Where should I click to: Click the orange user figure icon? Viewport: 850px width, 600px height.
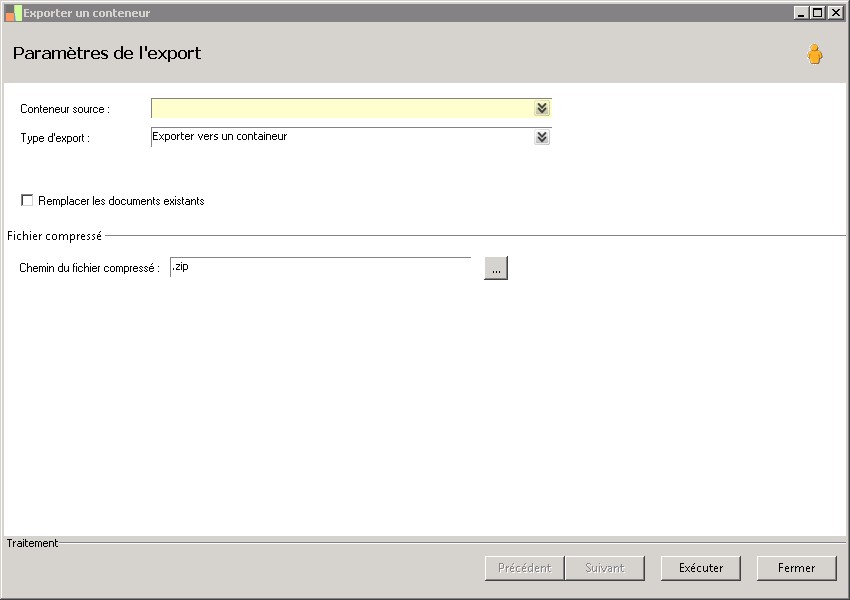point(814,54)
